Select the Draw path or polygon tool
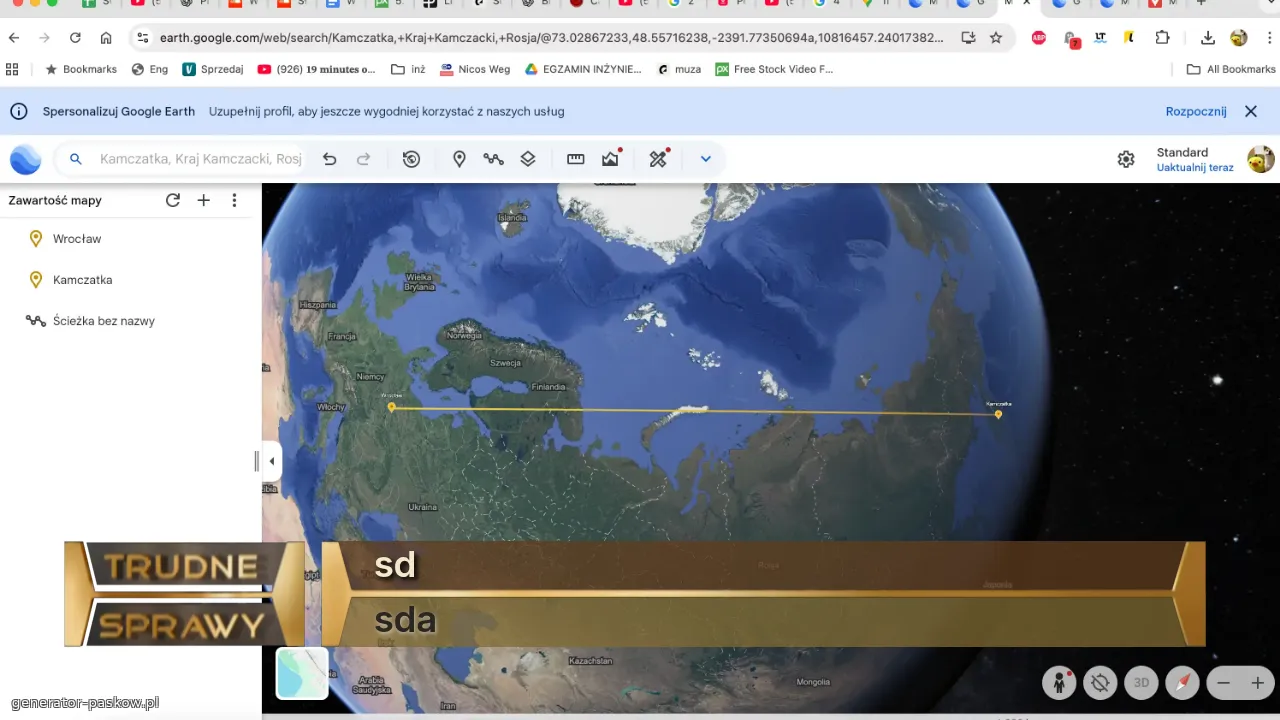Screen dimensions: 1280x720 coord(493,159)
